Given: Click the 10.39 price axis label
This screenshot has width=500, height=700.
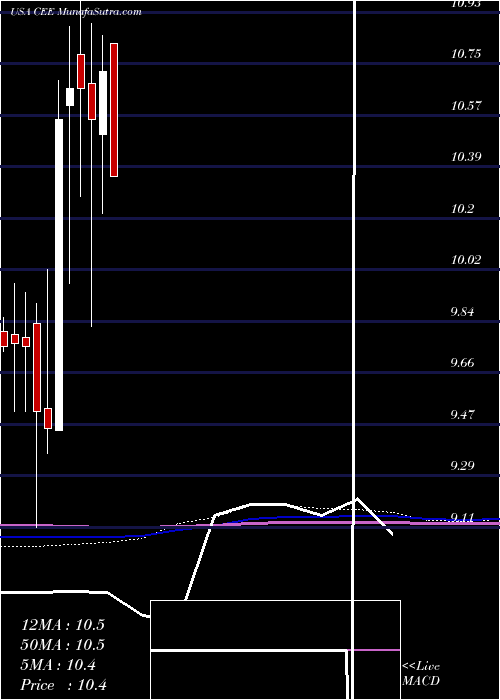Looking at the screenshot, I should [466, 157].
